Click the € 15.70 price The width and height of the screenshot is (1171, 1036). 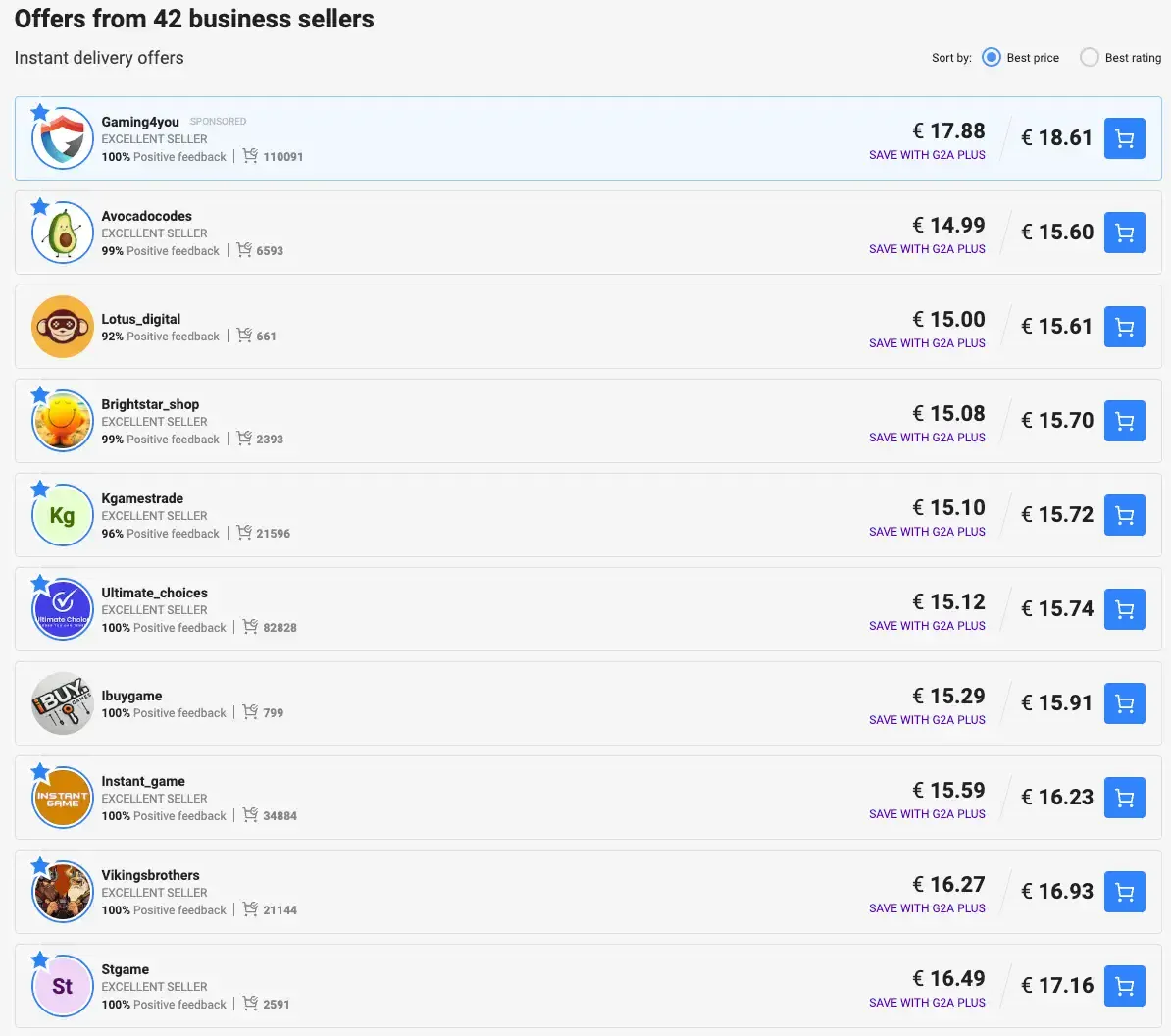coord(1056,420)
